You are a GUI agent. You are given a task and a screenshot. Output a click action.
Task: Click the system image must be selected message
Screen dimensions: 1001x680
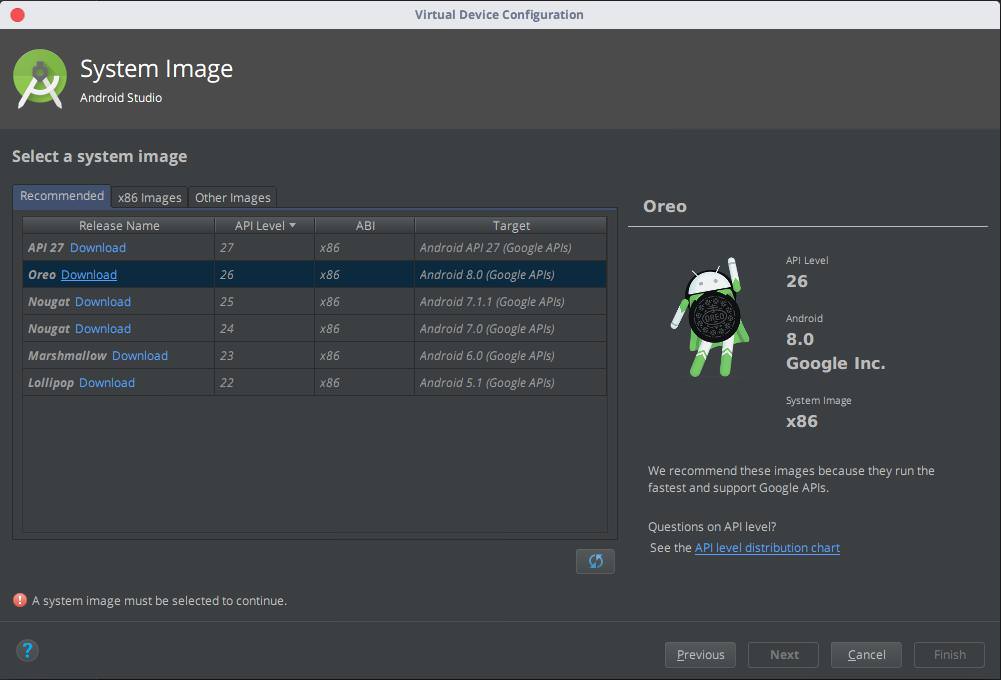pos(160,601)
